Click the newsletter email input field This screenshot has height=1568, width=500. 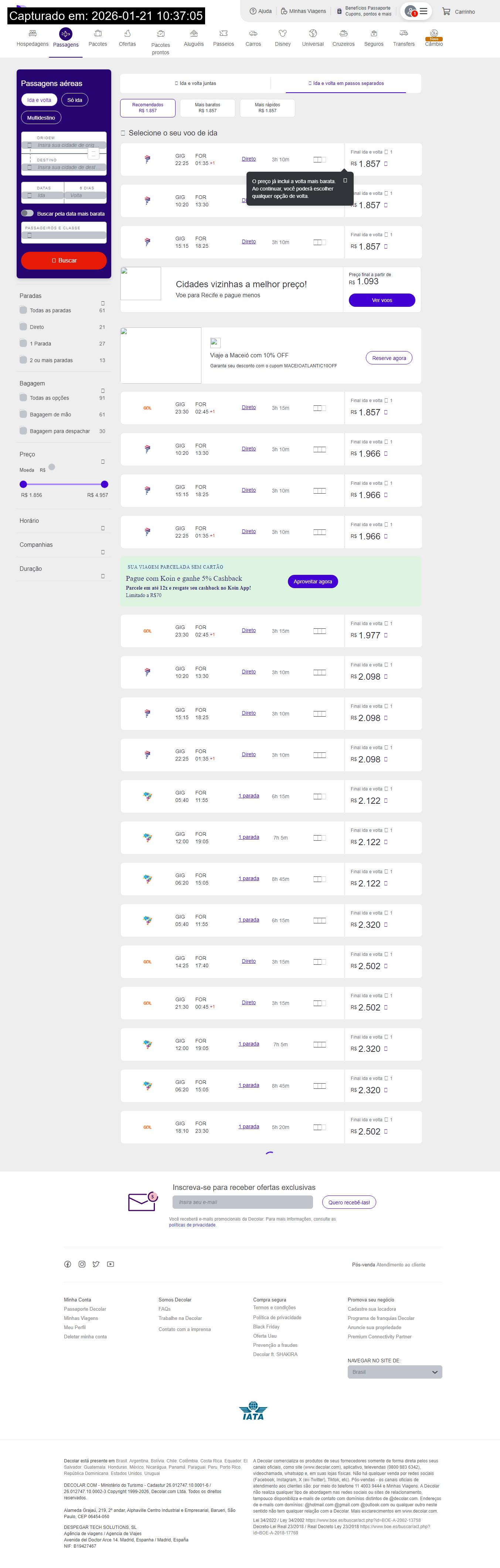coord(242,1202)
